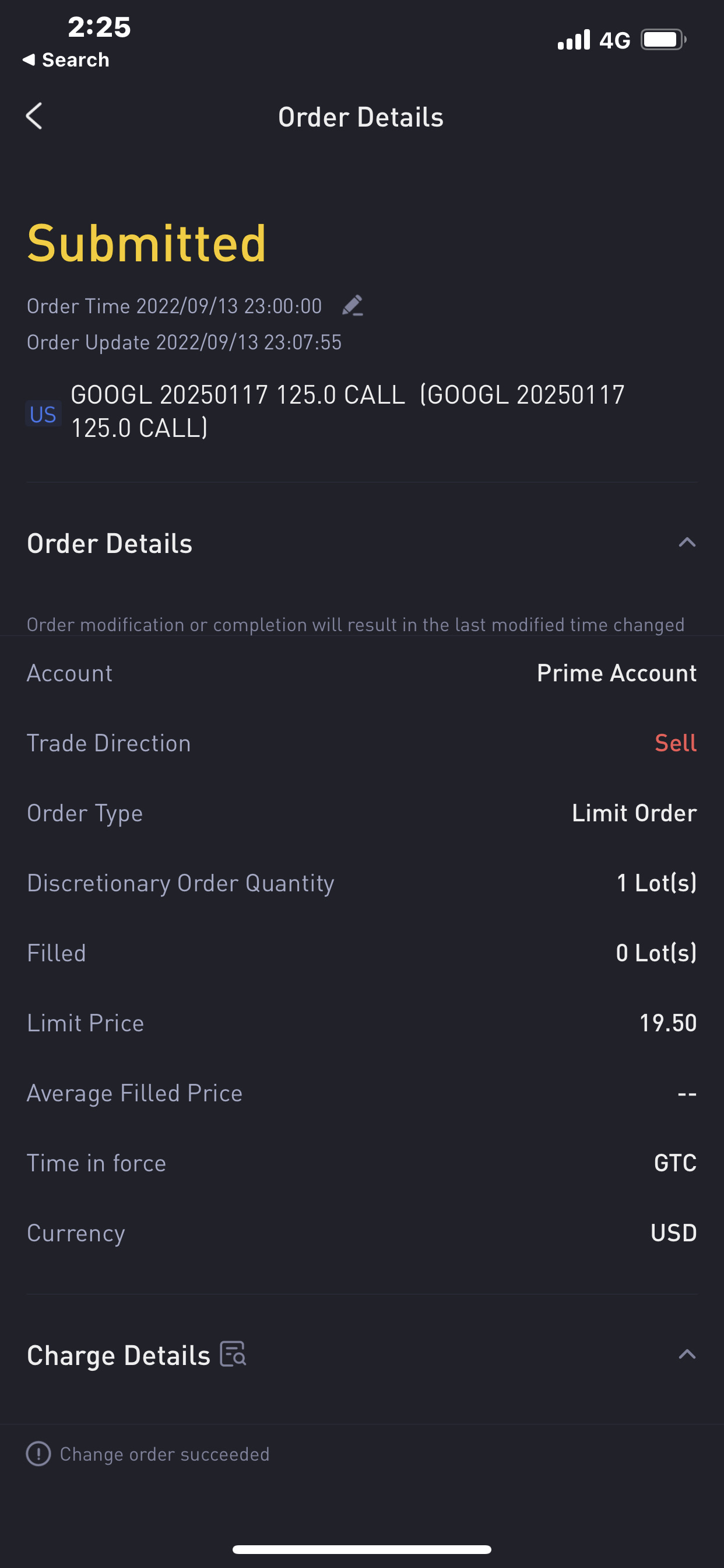724x1568 pixels.
Task: Tap the US market badge icon
Action: (43, 414)
